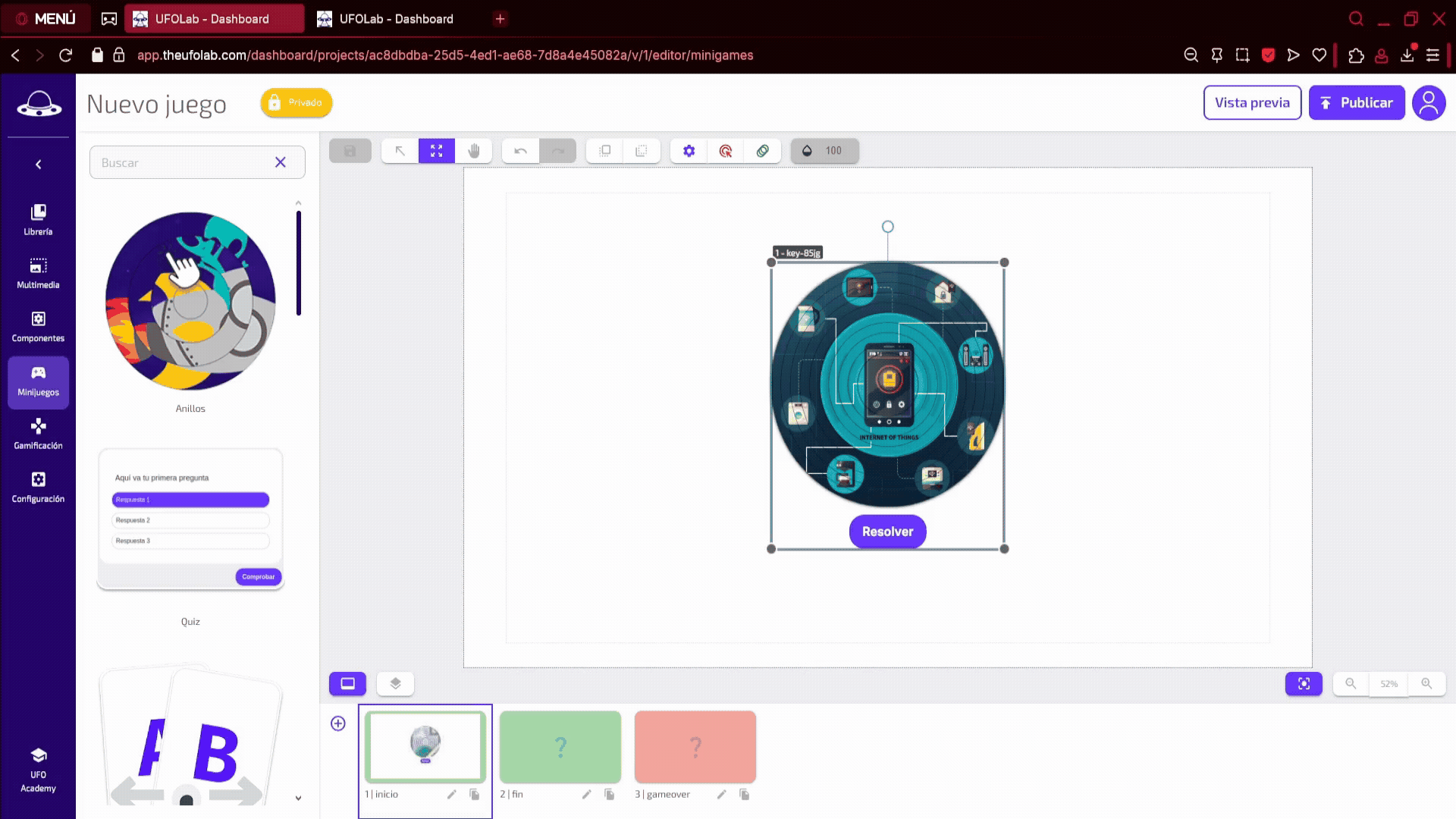Toggle the Privado privacy badge
This screenshot has height=819, width=1456.
coord(297,102)
